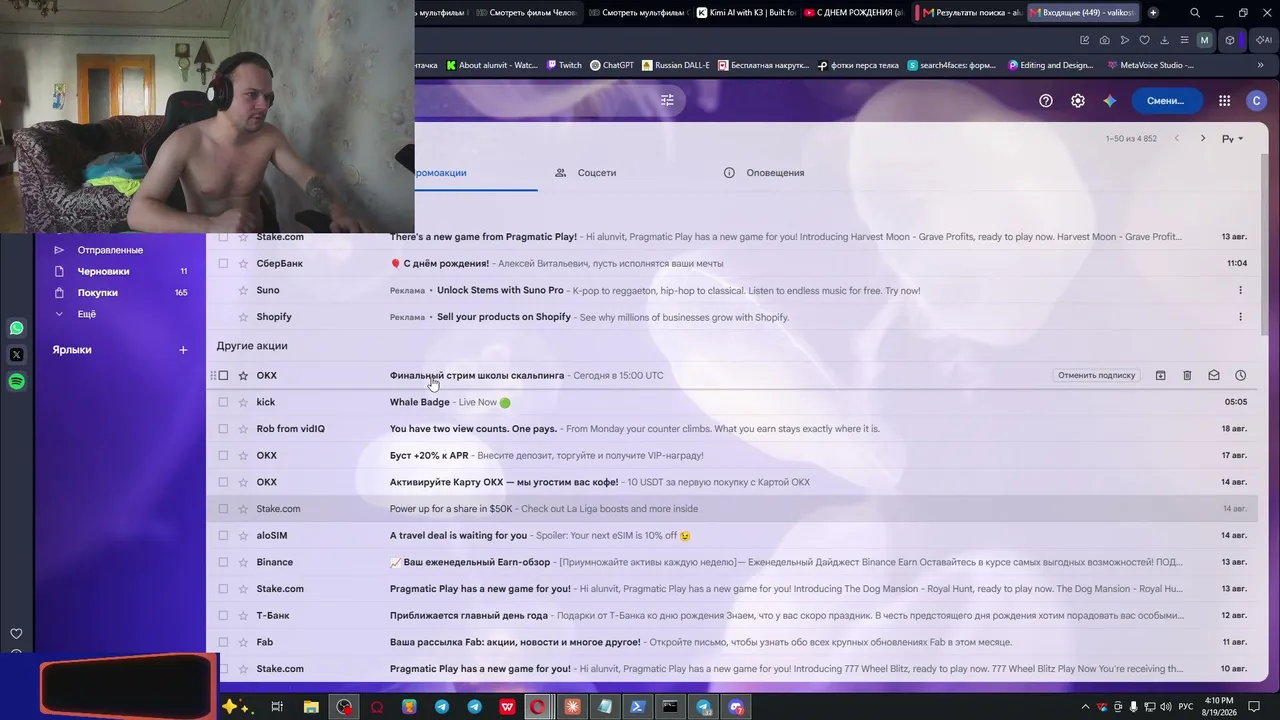
Task: Star the Т-Банк email
Action: click(x=243, y=615)
